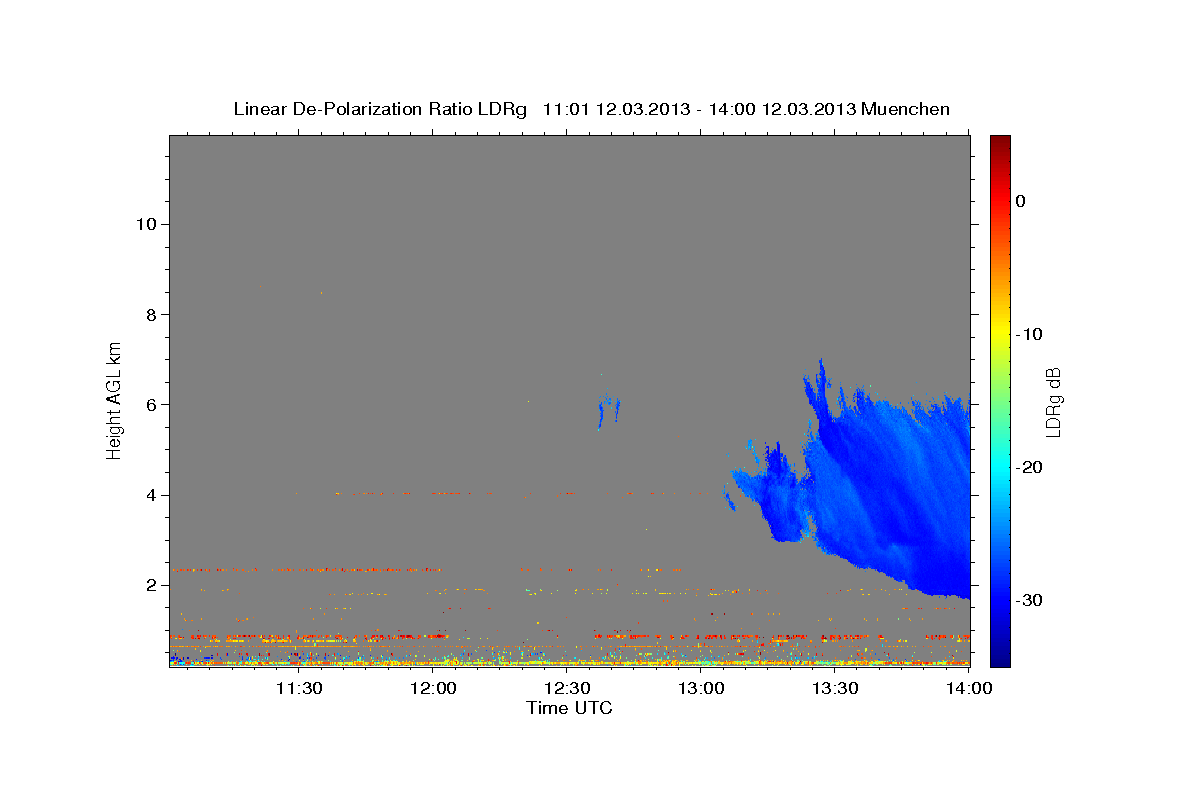1200x800 pixels.
Task: Click the 'LDRg dB' colorbar label
Action: [1053, 402]
